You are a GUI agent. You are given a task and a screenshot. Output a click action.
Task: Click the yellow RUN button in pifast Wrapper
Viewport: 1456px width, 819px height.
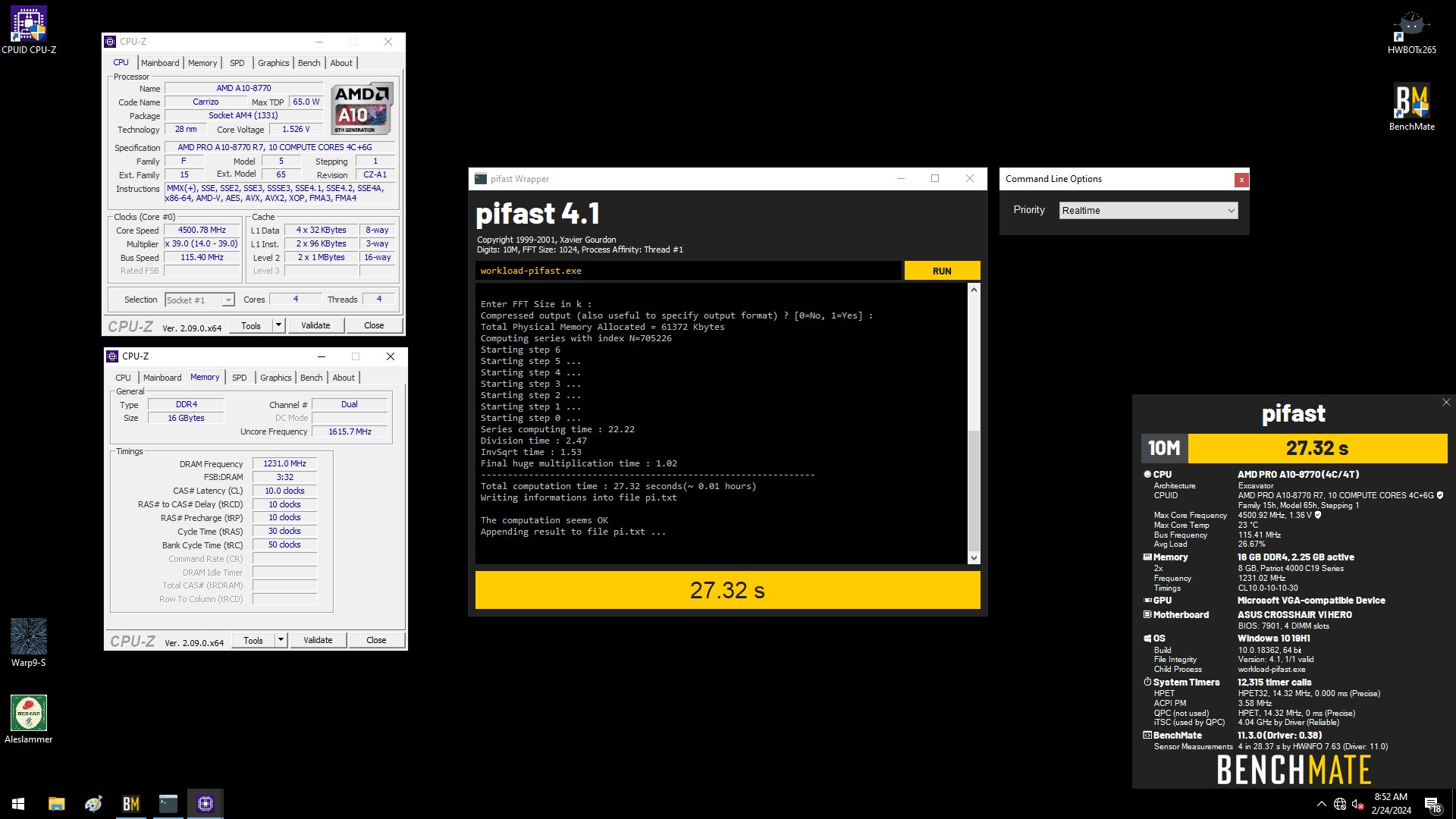942,271
